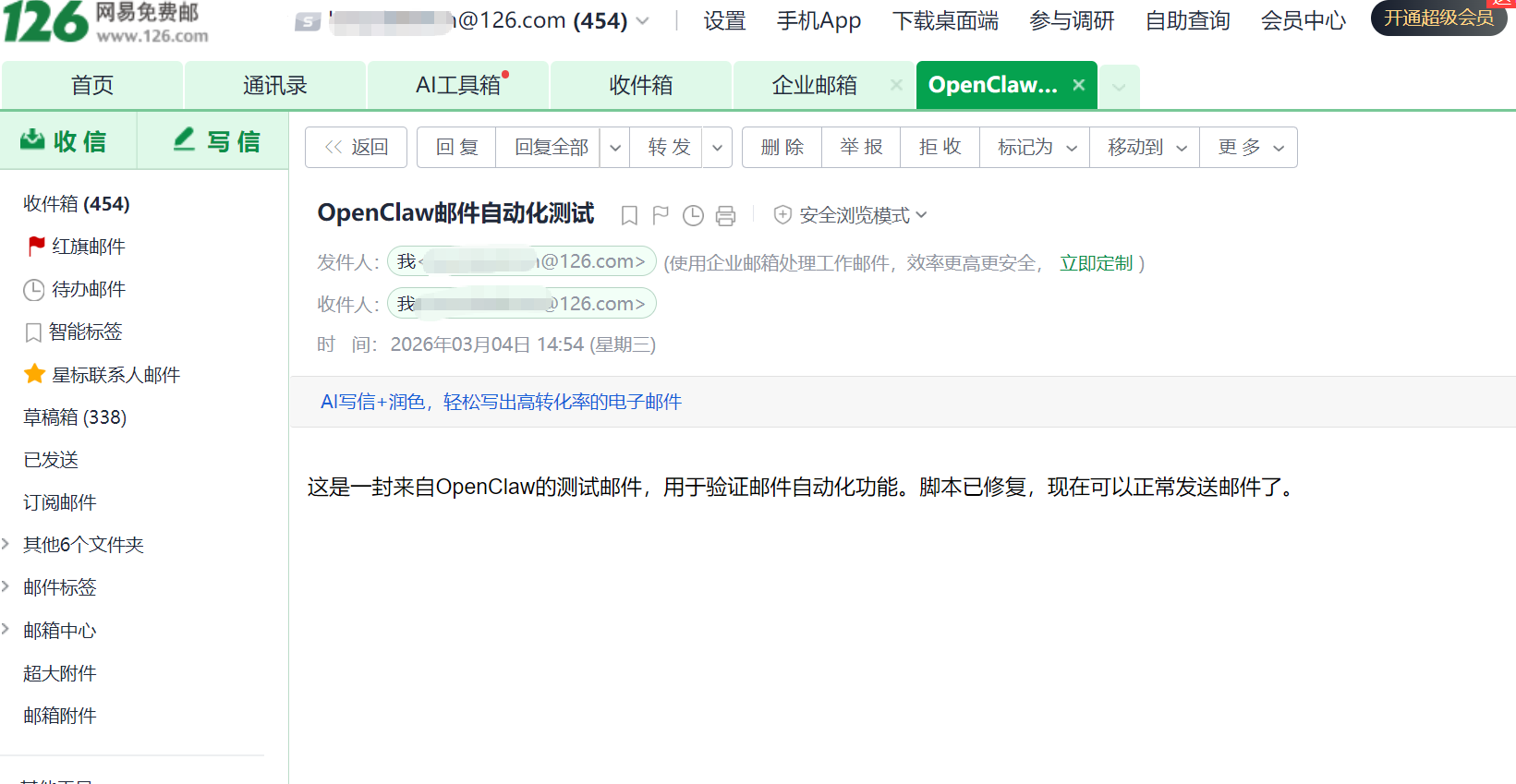Delete this email with 删除

click(x=782, y=148)
